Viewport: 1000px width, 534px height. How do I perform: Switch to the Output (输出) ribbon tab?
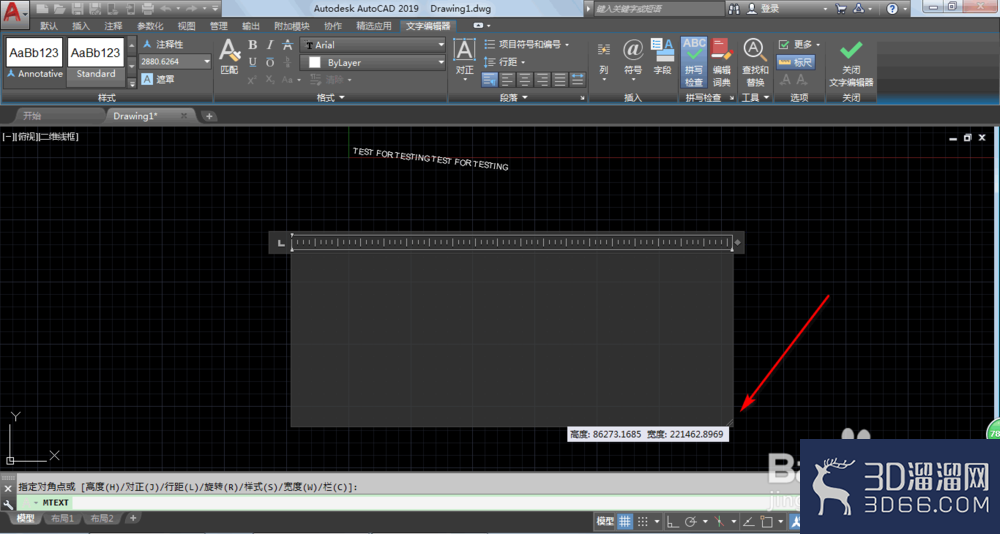point(251,26)
